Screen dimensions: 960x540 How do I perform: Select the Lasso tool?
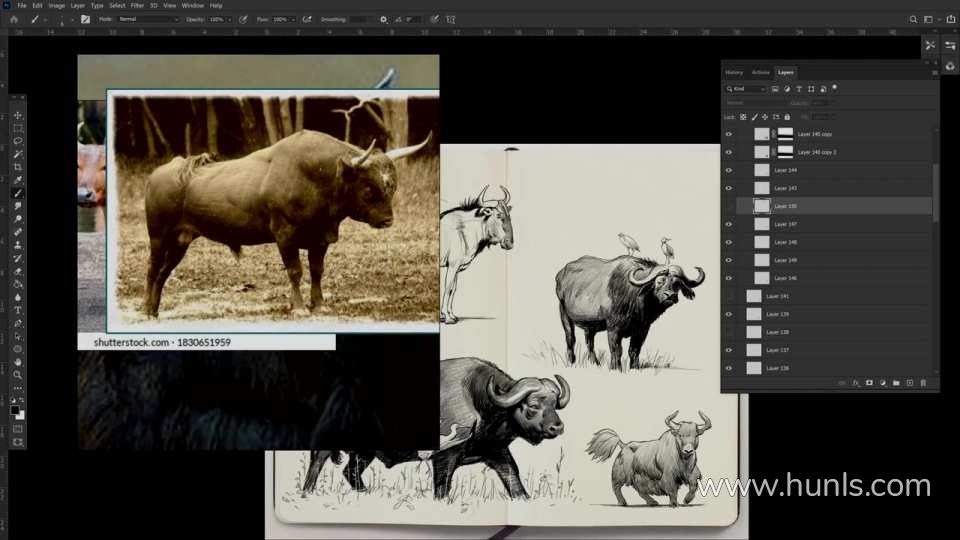[18, 141]
